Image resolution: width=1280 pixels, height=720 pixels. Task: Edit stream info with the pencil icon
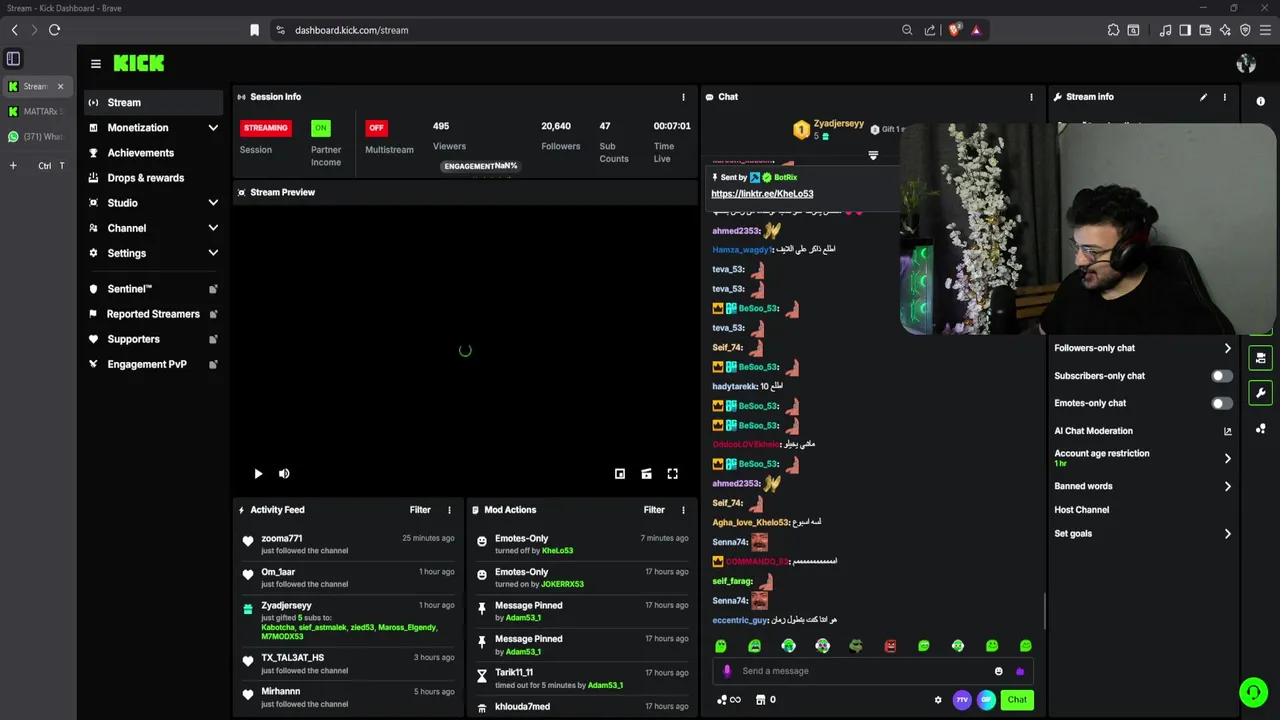click(x=1203, y=97)
